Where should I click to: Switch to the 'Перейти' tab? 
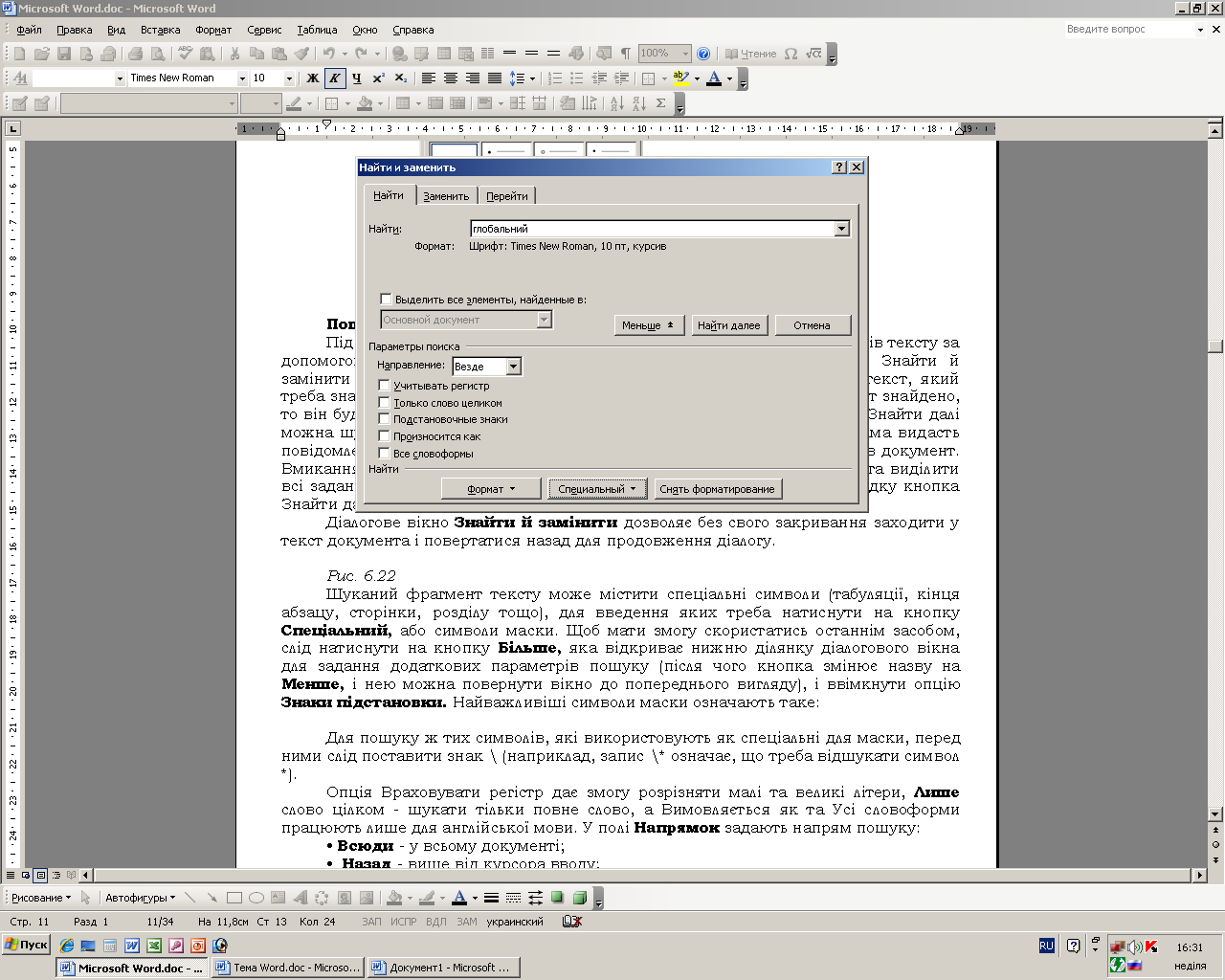(506, 196)
